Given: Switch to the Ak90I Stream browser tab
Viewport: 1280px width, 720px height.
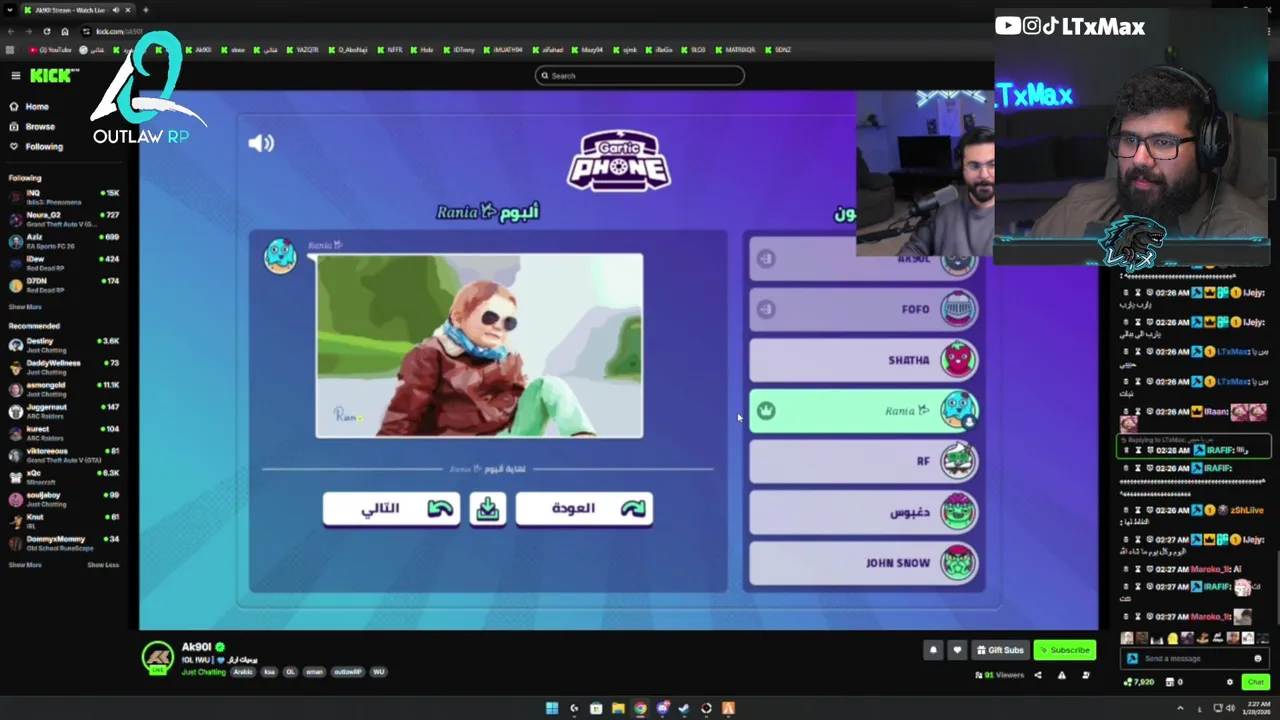Looking at the screenshot, I should (x=77, y=10).
